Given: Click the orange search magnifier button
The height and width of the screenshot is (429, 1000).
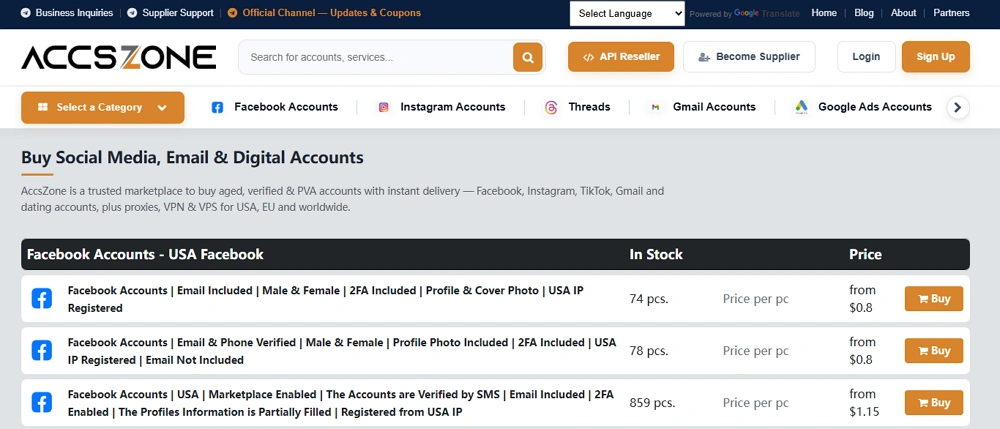Looking at the screenshot, I should pos(527,57).
